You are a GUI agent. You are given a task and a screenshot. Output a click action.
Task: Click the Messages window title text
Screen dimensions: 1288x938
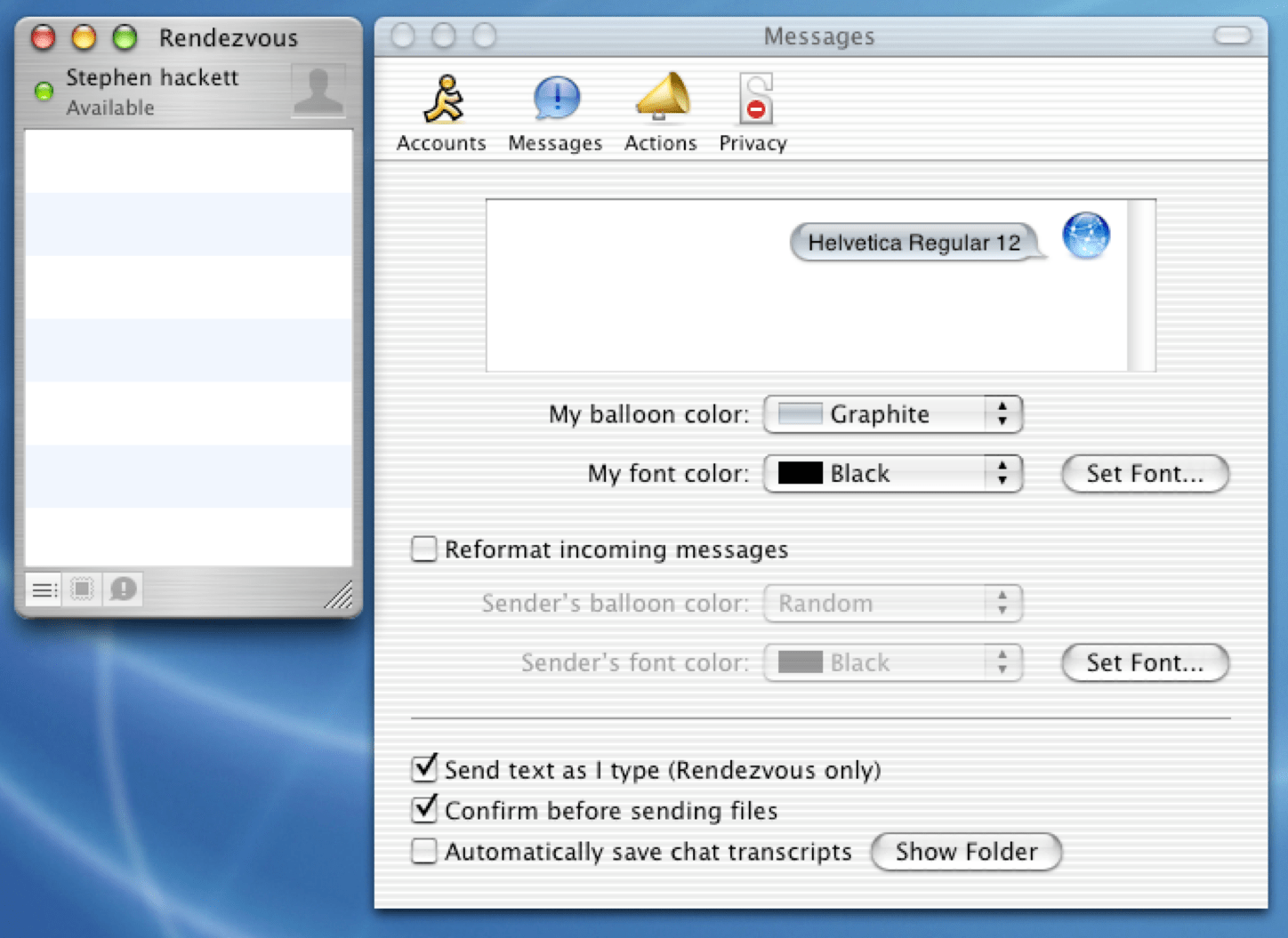[x=819, y=36]
